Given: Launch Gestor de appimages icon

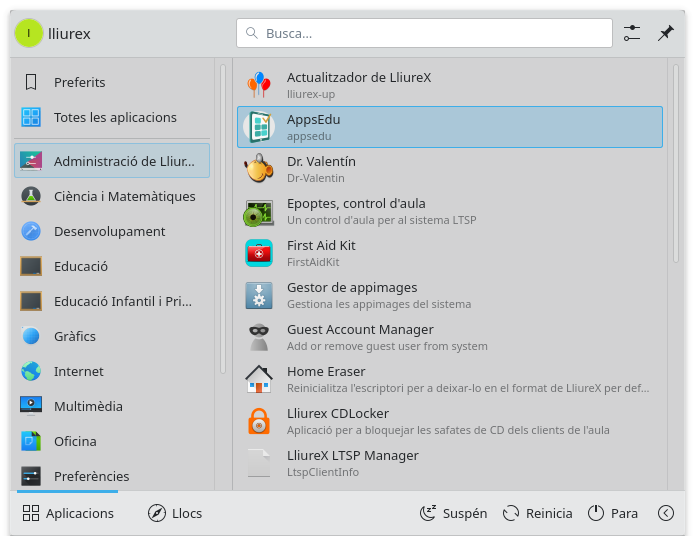Looking at the screenshot, I should (x=259, y=295).
